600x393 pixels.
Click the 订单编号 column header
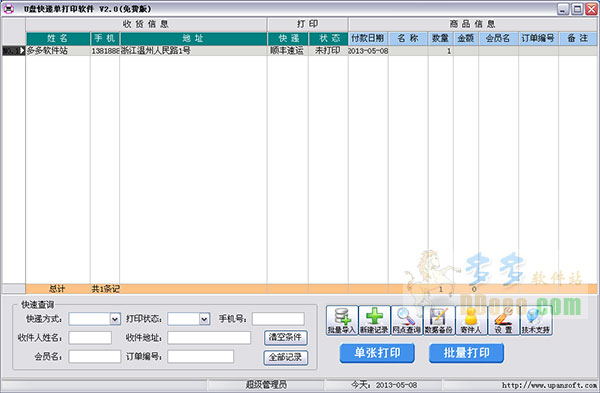click(538, 39)
